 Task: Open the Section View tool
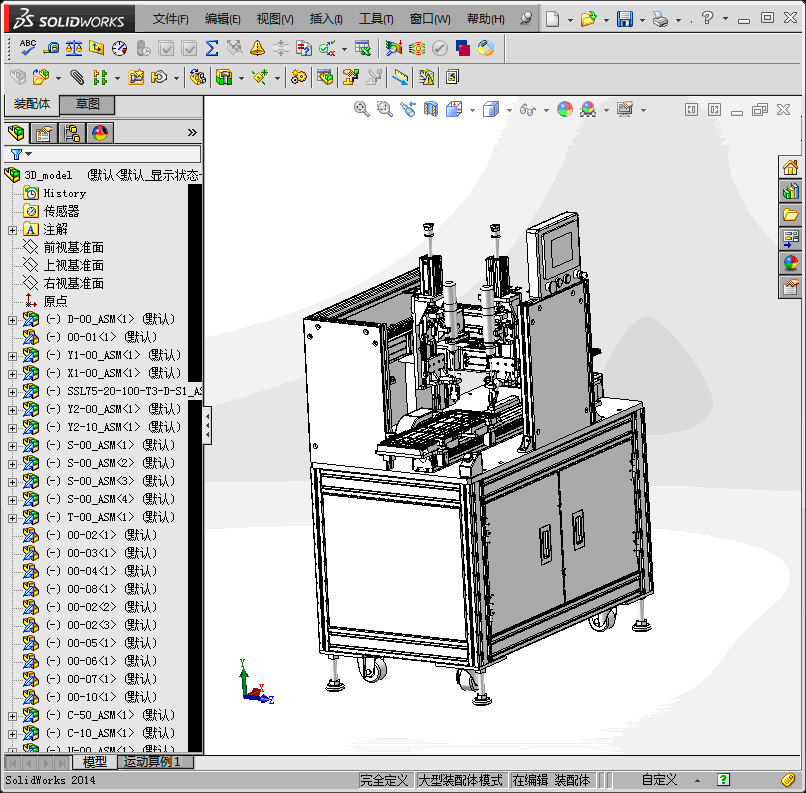tap(431, 109)
